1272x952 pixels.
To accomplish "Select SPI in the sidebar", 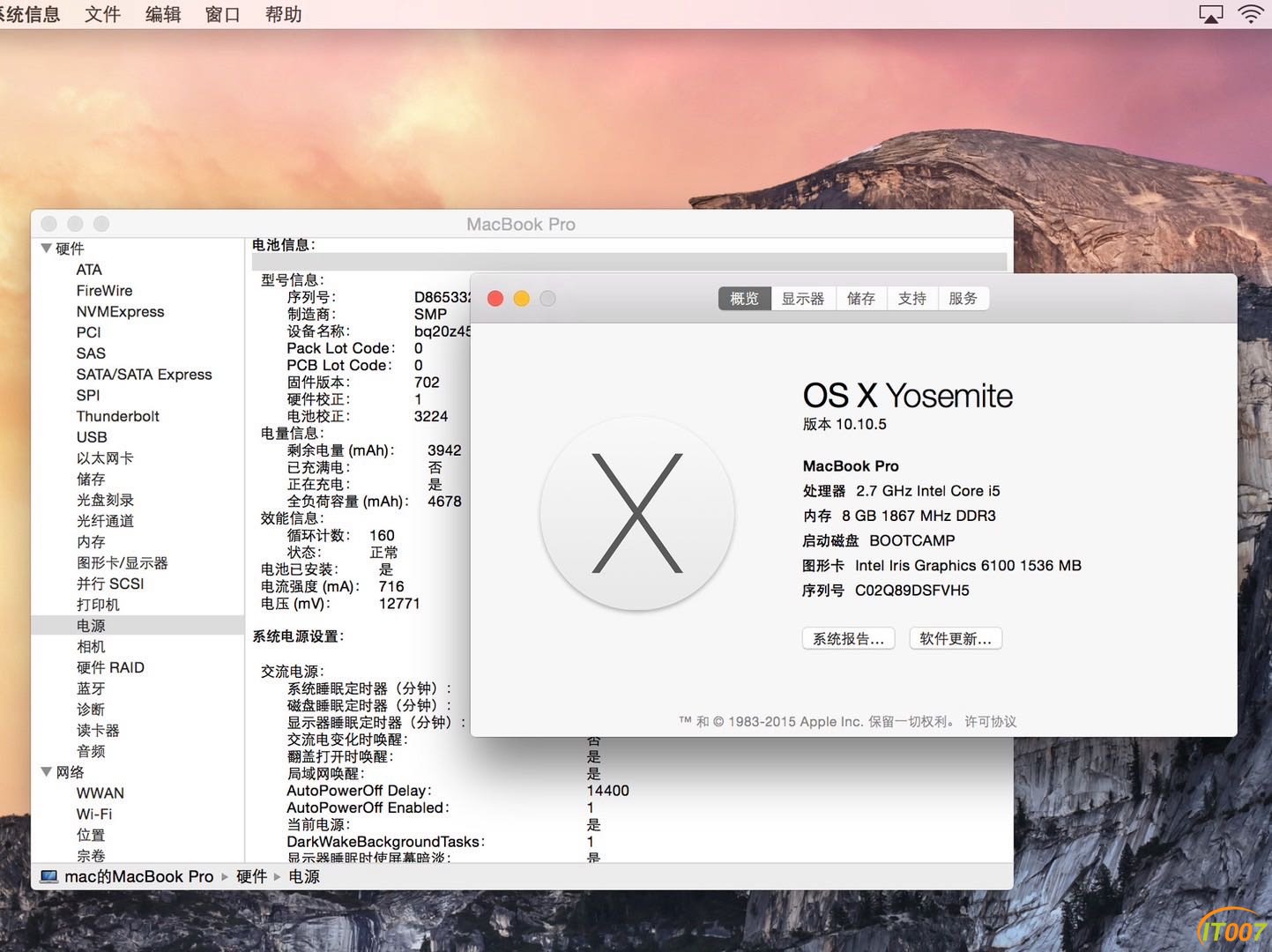I will pos(88,396).
